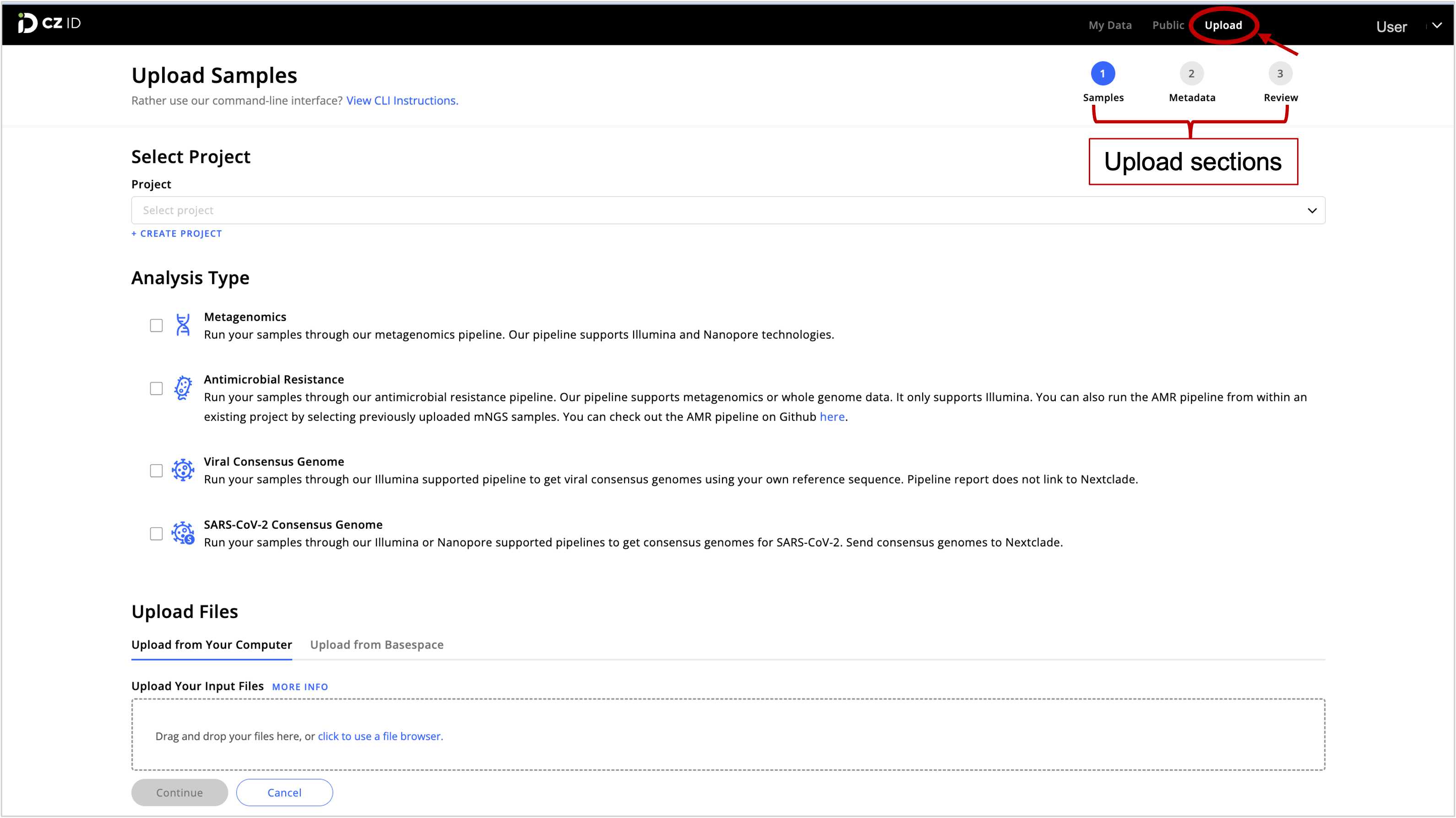Screen dimensions: 1456x818
Task: Expand the User menu chevron
Action: [x=1437, y=26]
